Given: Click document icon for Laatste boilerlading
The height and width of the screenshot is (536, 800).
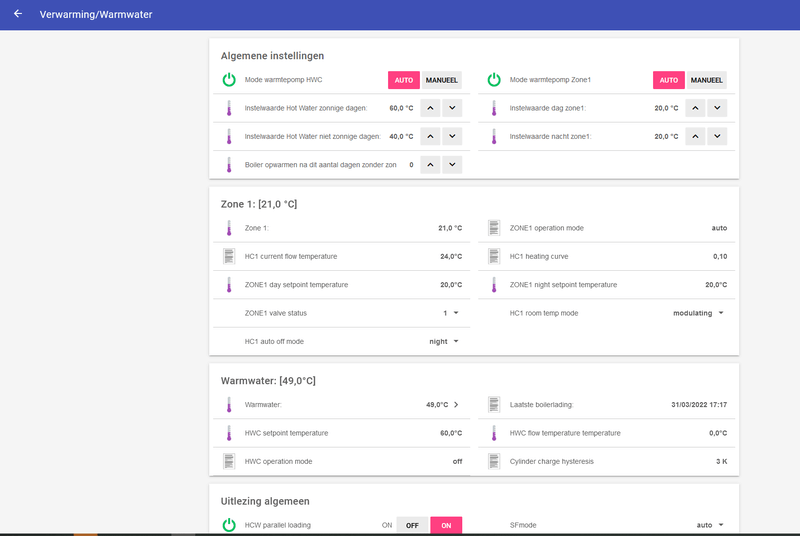Looking at the screenshot, I should point(494,404).
